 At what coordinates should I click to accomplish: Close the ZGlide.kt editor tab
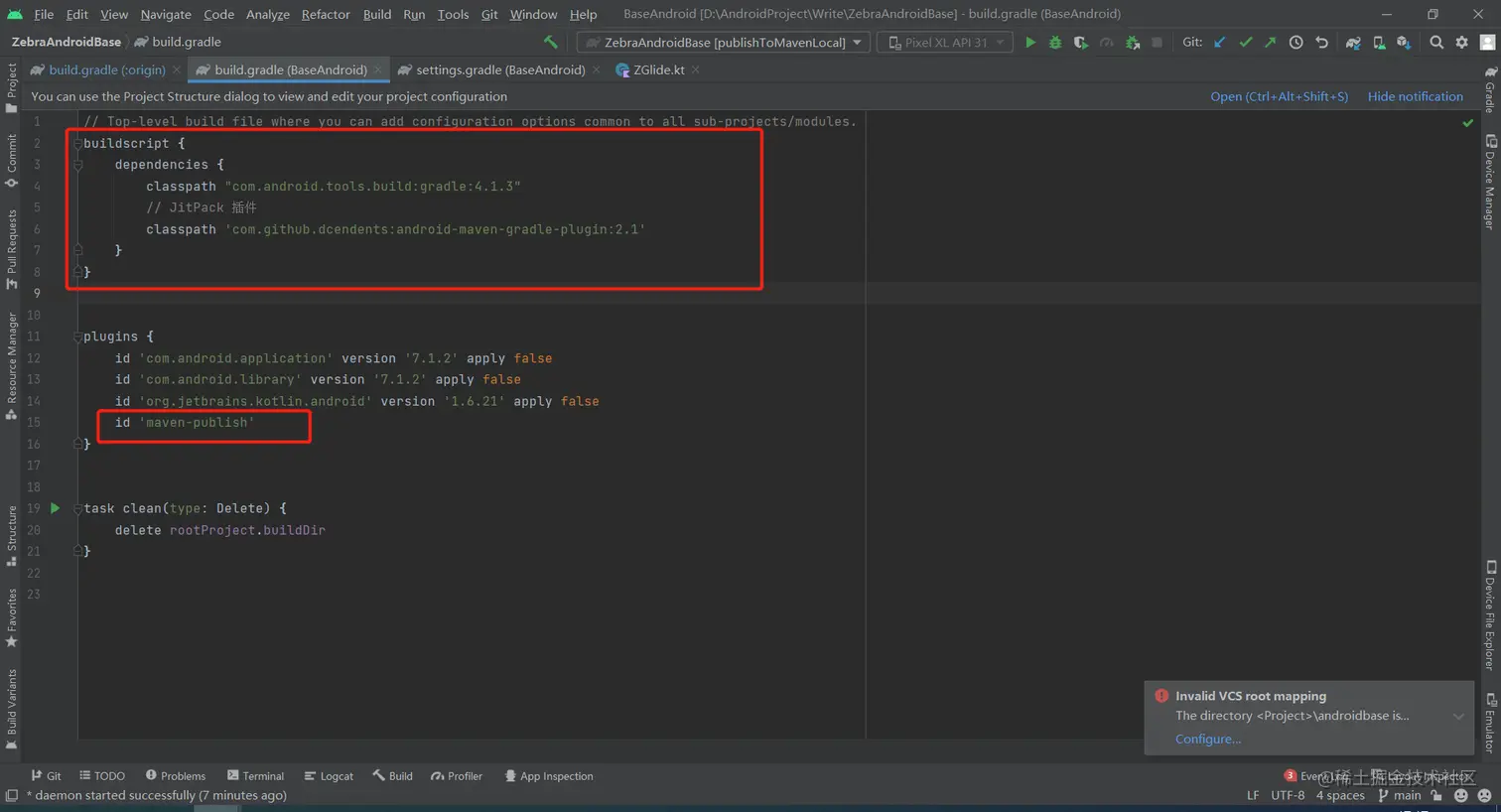(696, 69)
